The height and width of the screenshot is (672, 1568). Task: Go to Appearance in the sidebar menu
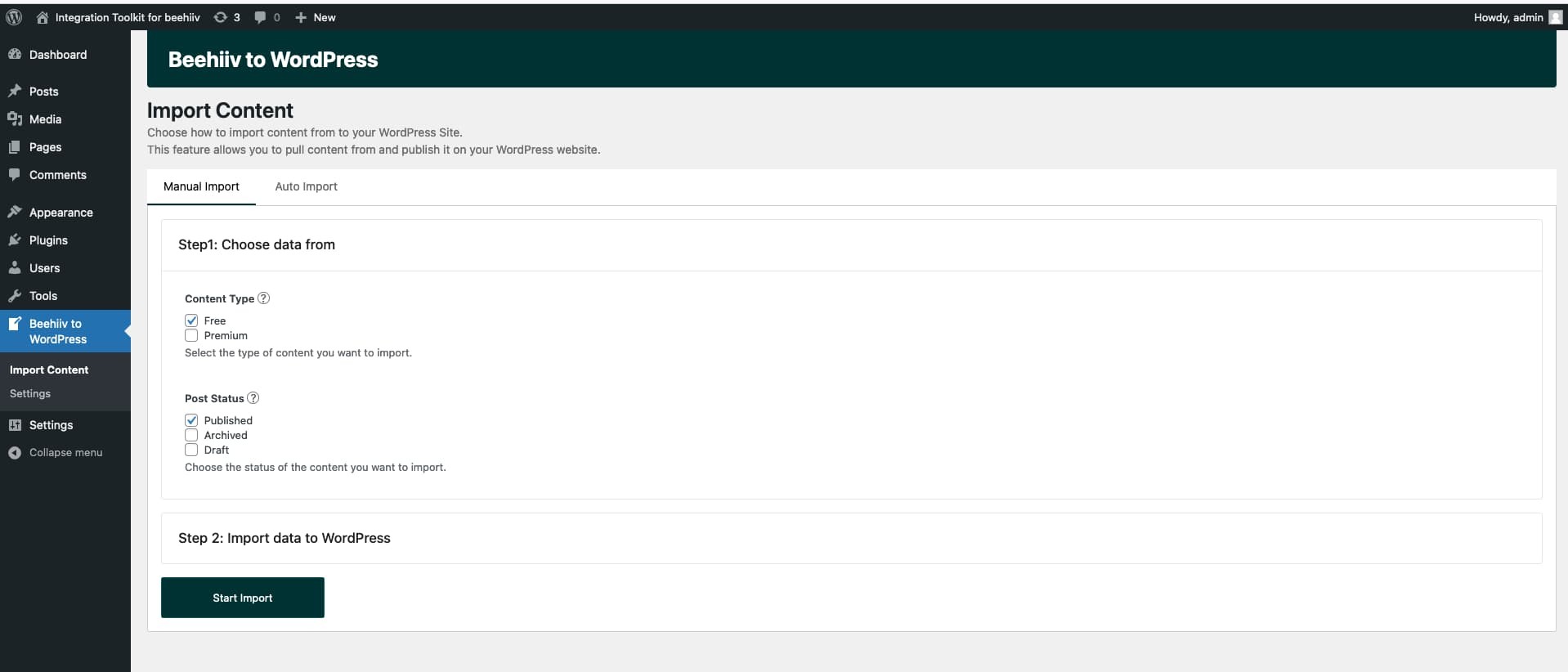click(x=60, y=213)
